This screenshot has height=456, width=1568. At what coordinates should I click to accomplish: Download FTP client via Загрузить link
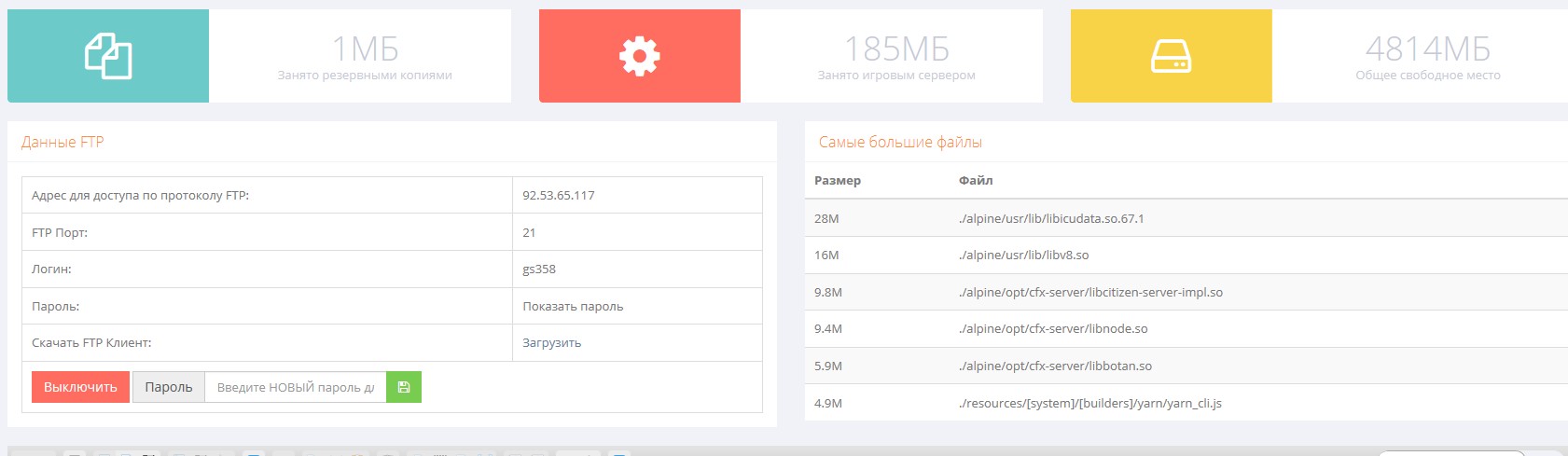[551, 342]
